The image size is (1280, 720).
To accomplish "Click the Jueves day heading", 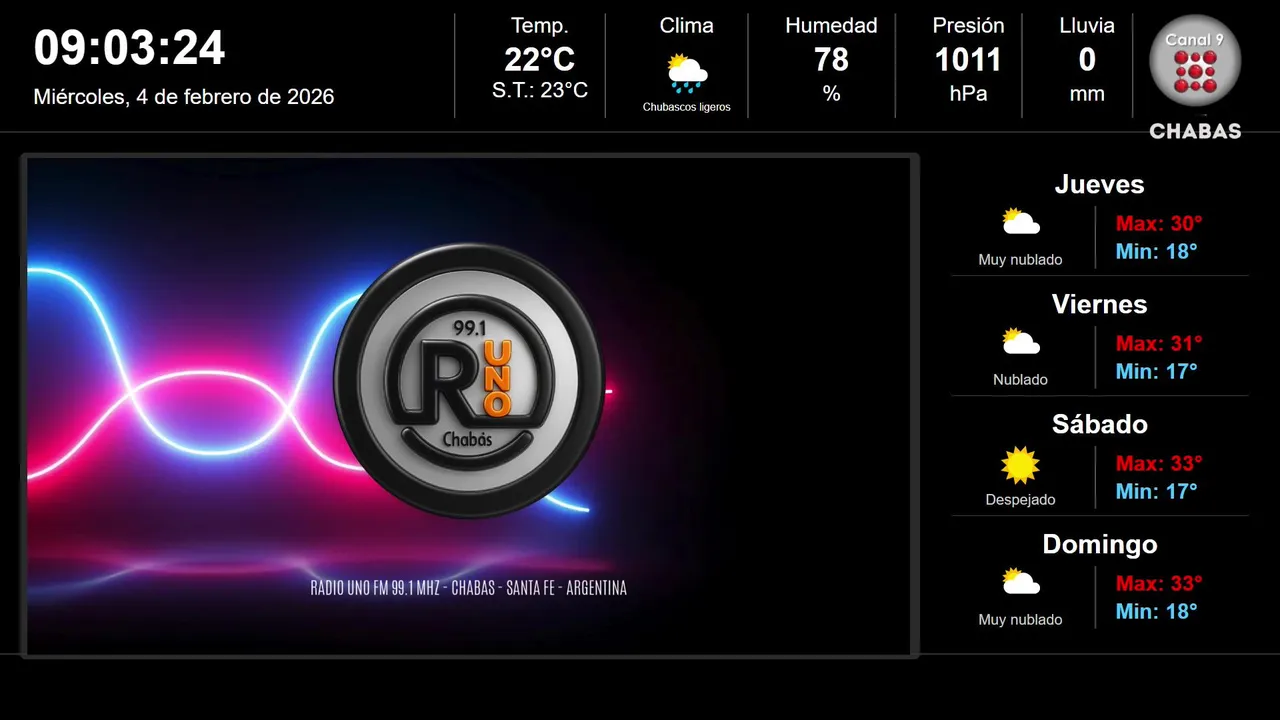I will [x=1099, y=184].
